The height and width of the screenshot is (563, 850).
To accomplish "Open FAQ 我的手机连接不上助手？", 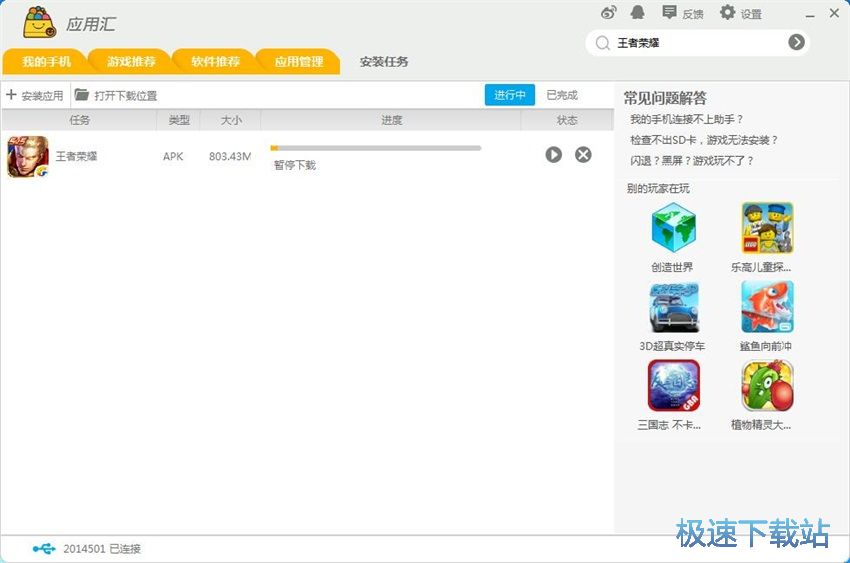I will coord(686,119).
